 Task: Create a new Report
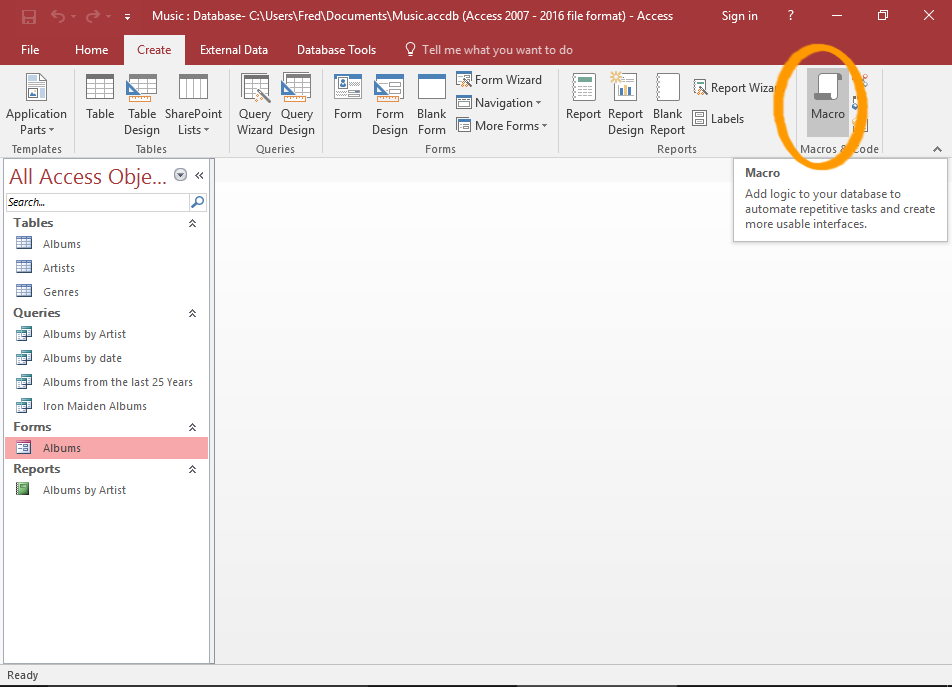(583, 97)
